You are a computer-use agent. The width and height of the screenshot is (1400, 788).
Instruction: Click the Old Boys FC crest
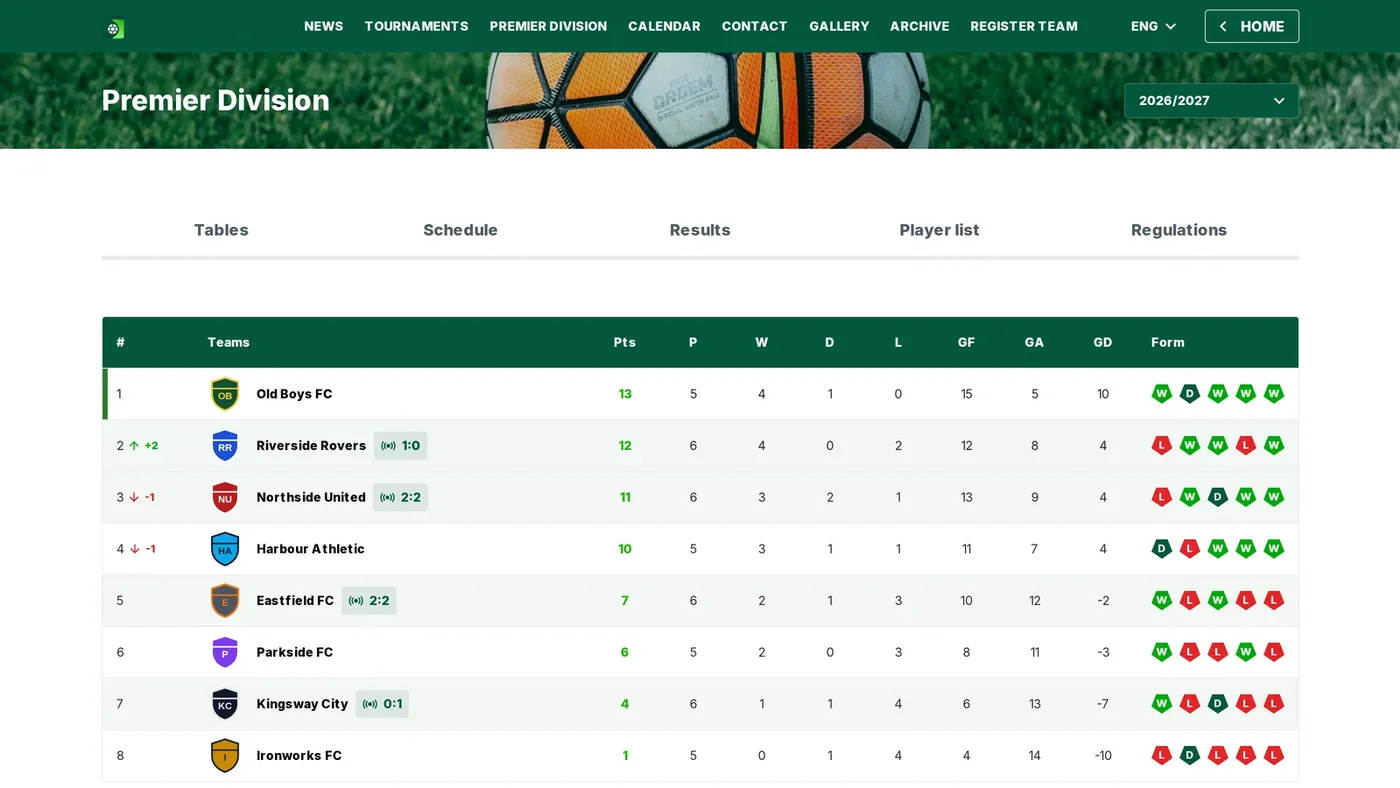225,394
